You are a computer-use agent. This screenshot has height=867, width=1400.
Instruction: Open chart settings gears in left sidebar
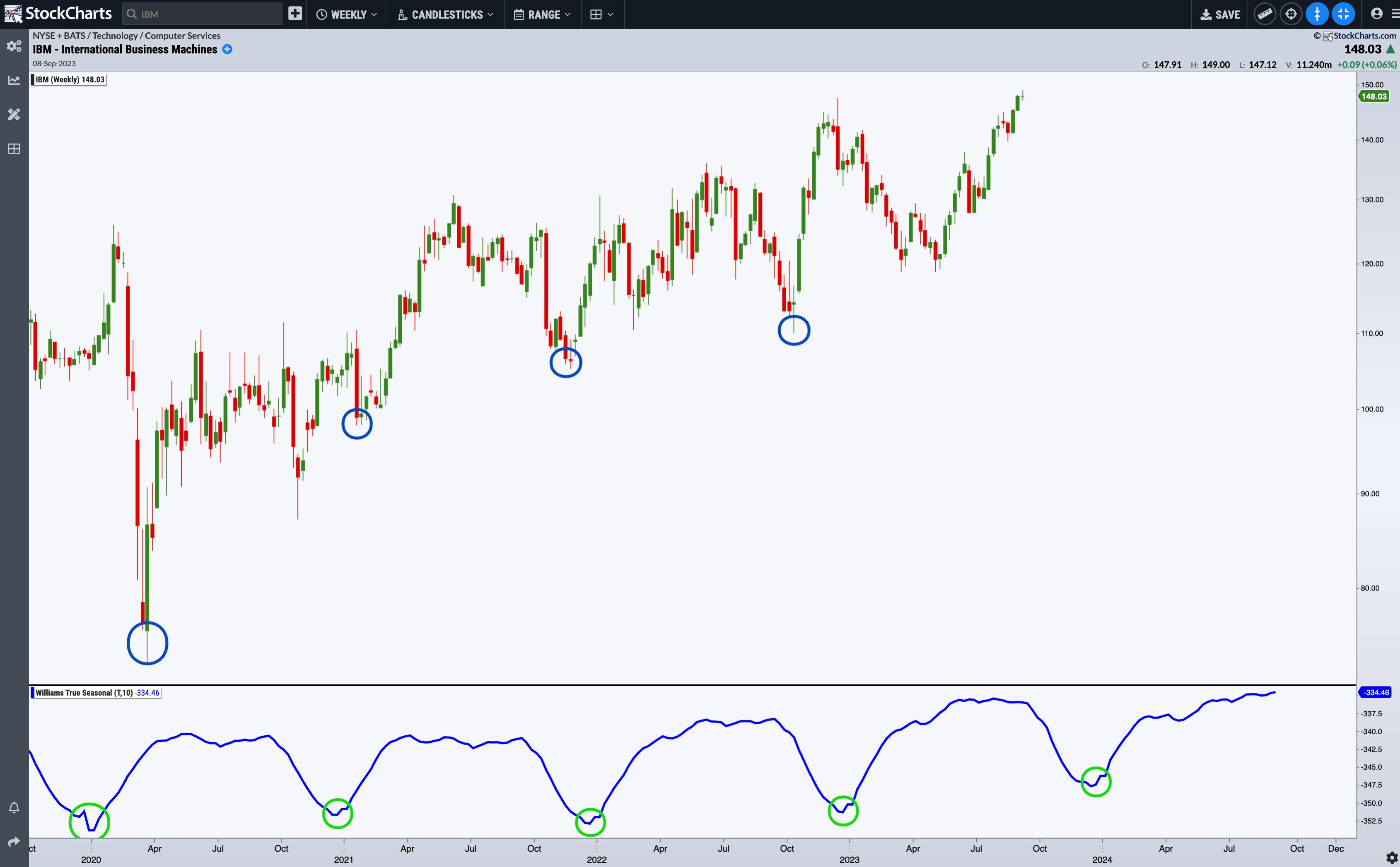tap(14, 46)
